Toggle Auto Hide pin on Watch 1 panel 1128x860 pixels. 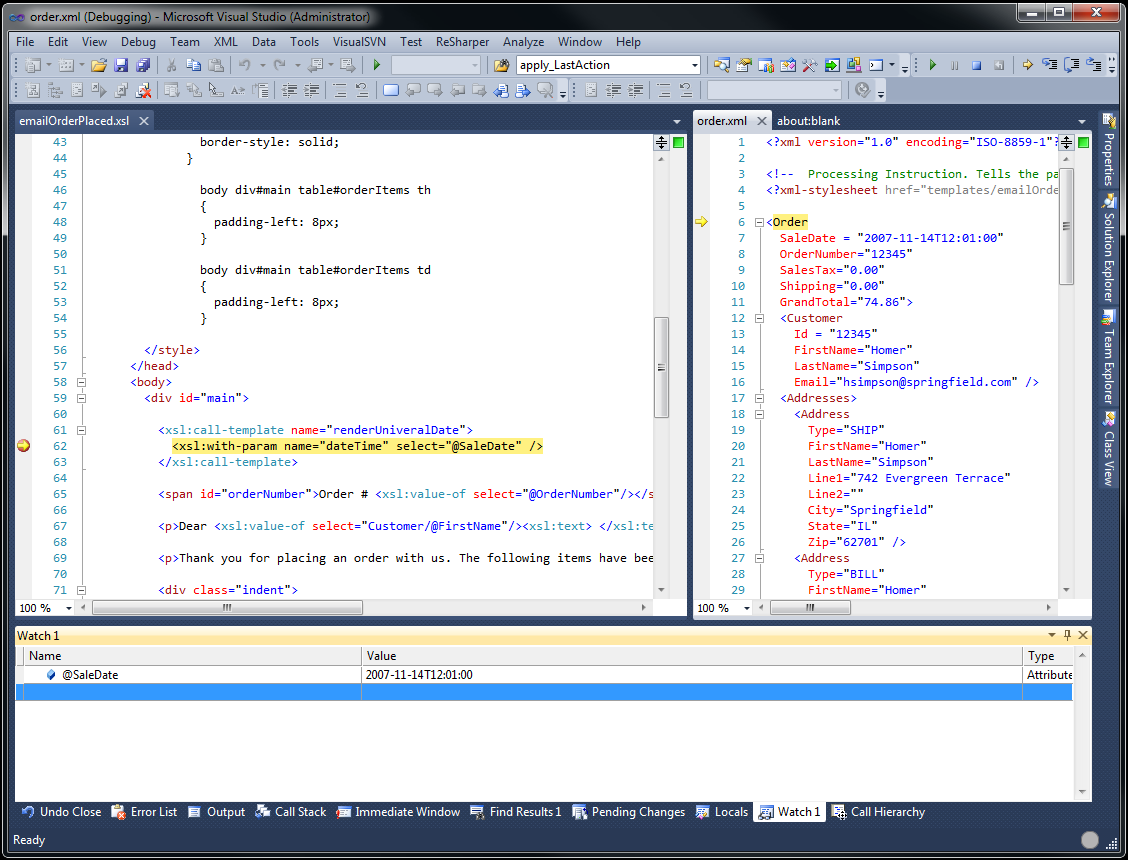click(x=1067, y=635)
